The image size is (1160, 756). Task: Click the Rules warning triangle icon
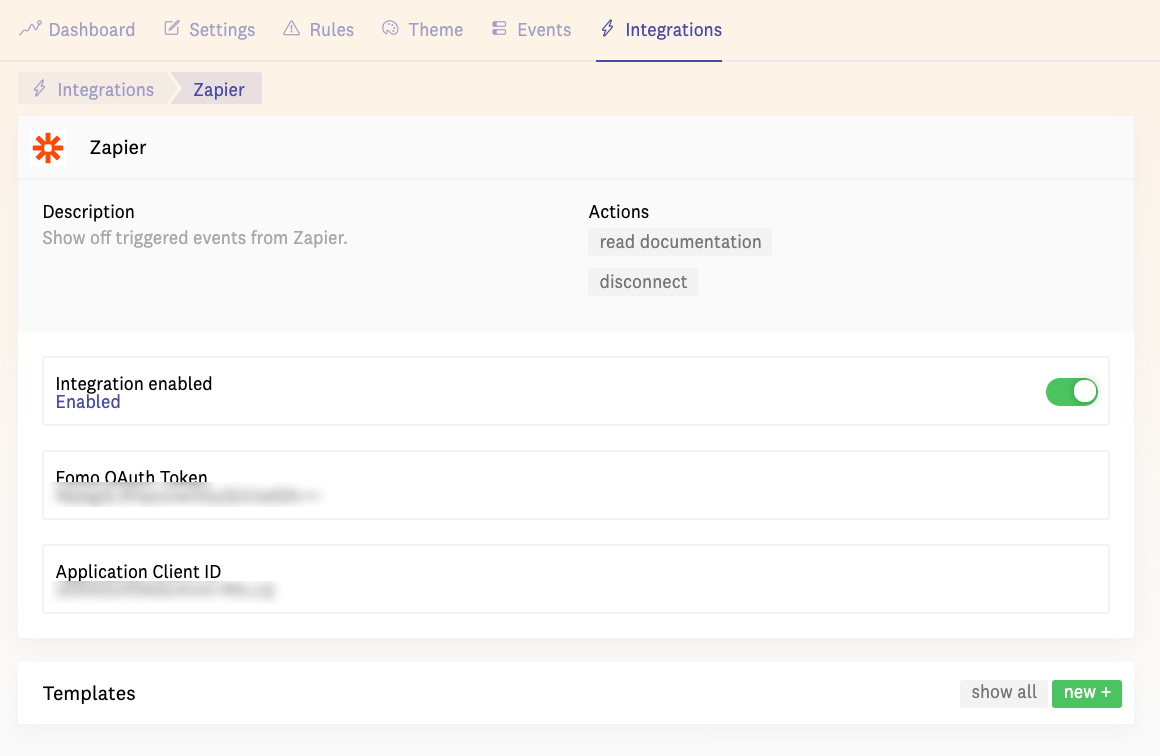291,28
